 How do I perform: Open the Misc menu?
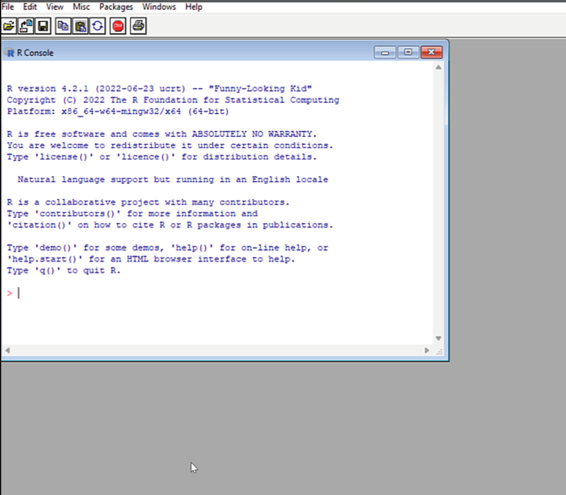(81, 7)
